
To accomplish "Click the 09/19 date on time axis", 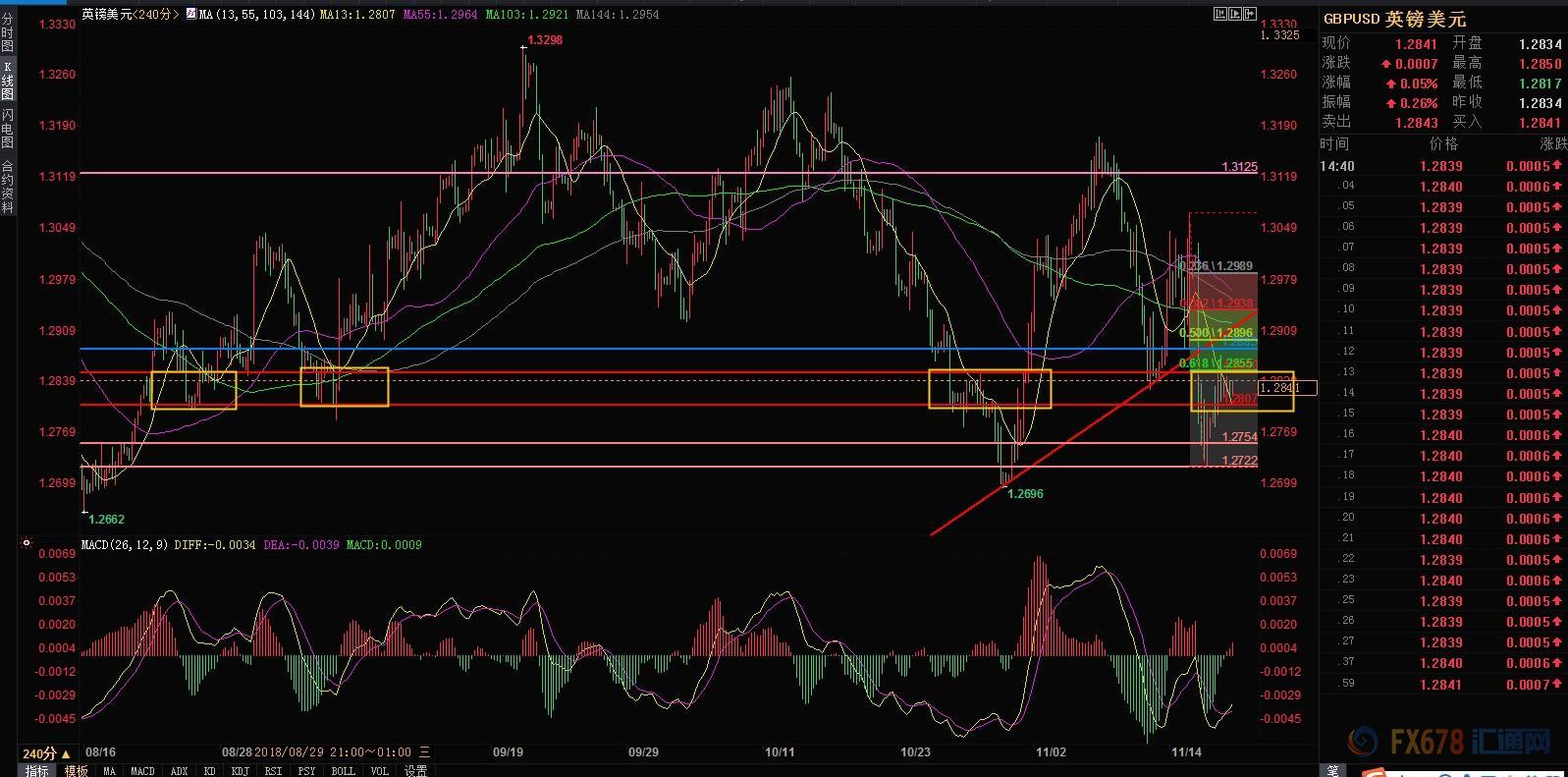I will point(508,752).
